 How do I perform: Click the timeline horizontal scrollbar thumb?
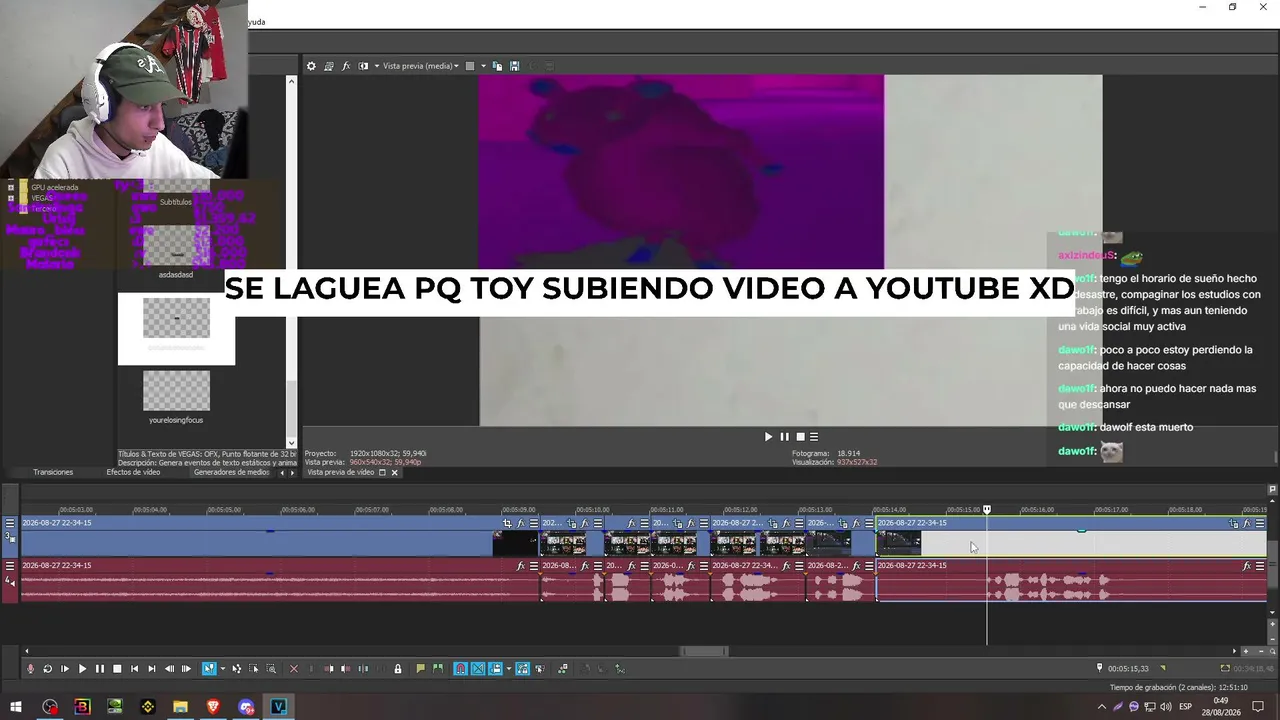(x=704, y=651)
